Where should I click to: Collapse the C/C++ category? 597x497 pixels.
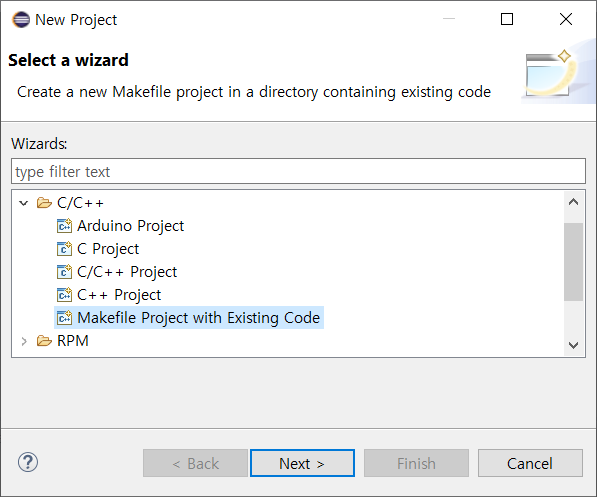pyautogui.click(x=24, y=203)
